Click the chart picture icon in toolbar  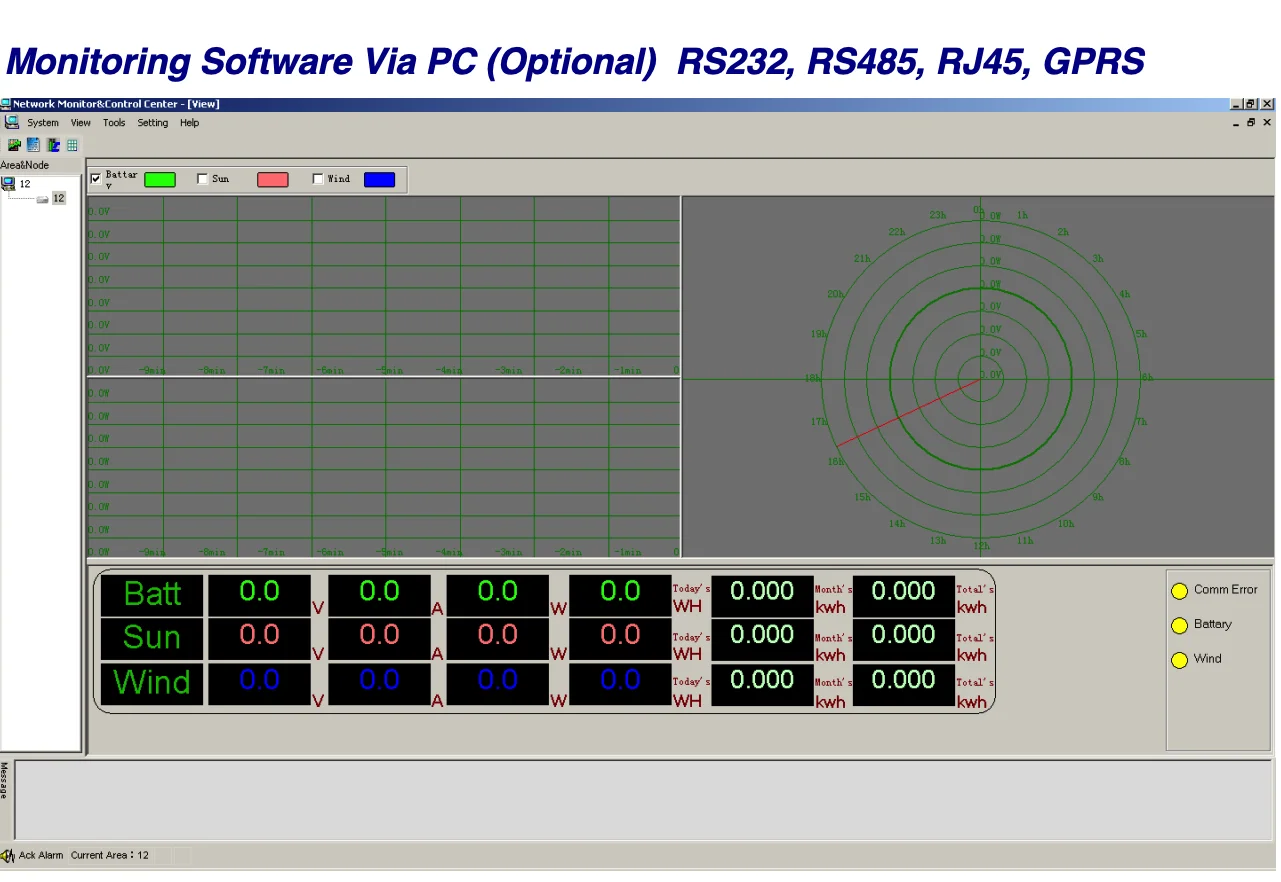tap(14, 145)
